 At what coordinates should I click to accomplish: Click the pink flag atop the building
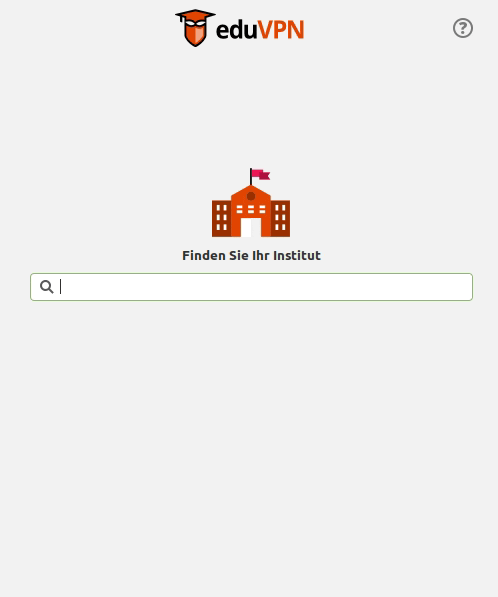click(261, 174)
